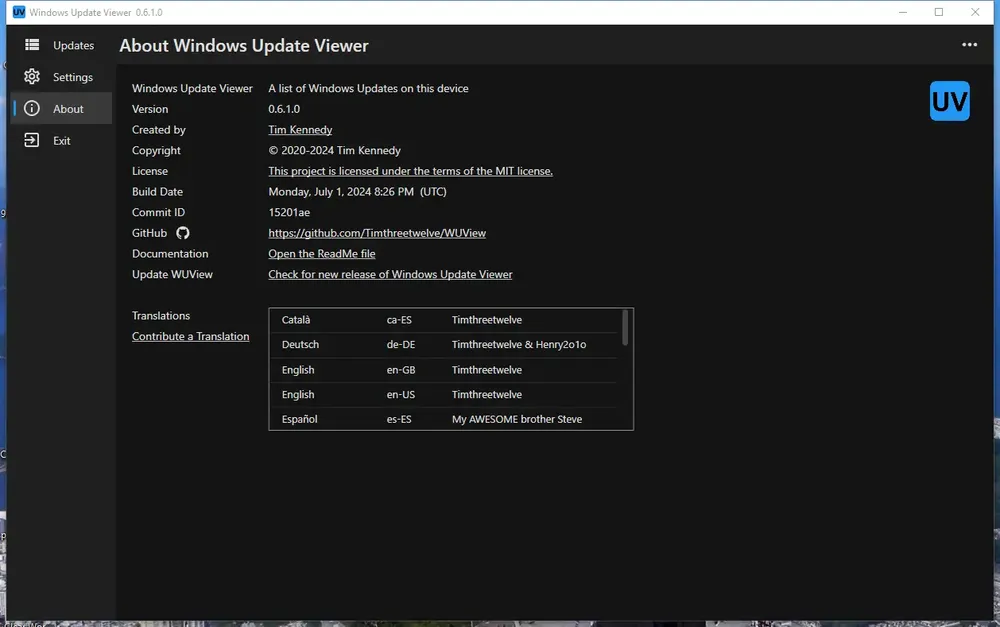Image resolution: width=1000 pixels, height=627 pixels.
Task: Click the en-US language code cell
Action: [401, 395]
